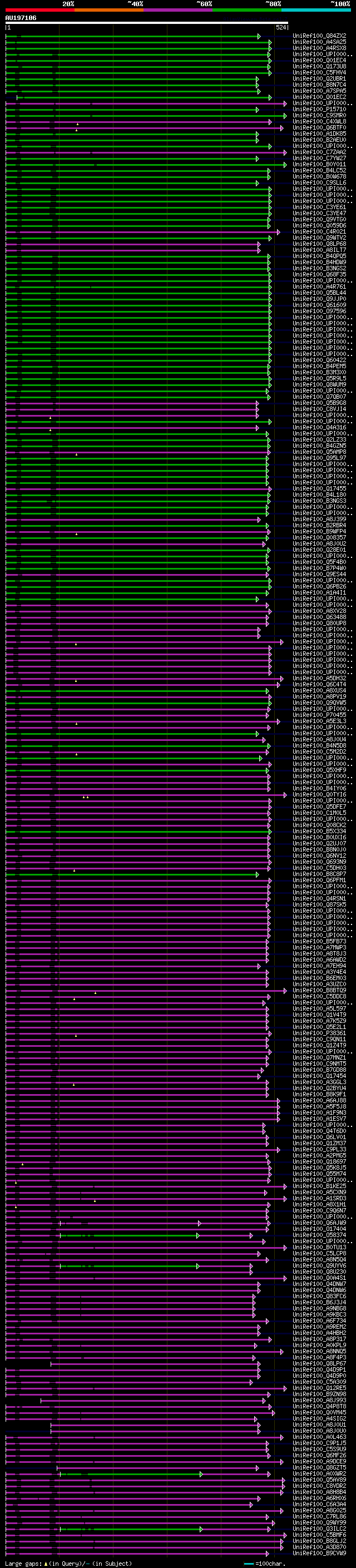Click the purple alignment bar for UniRef100_C7ZAA2

coord(146,153)
